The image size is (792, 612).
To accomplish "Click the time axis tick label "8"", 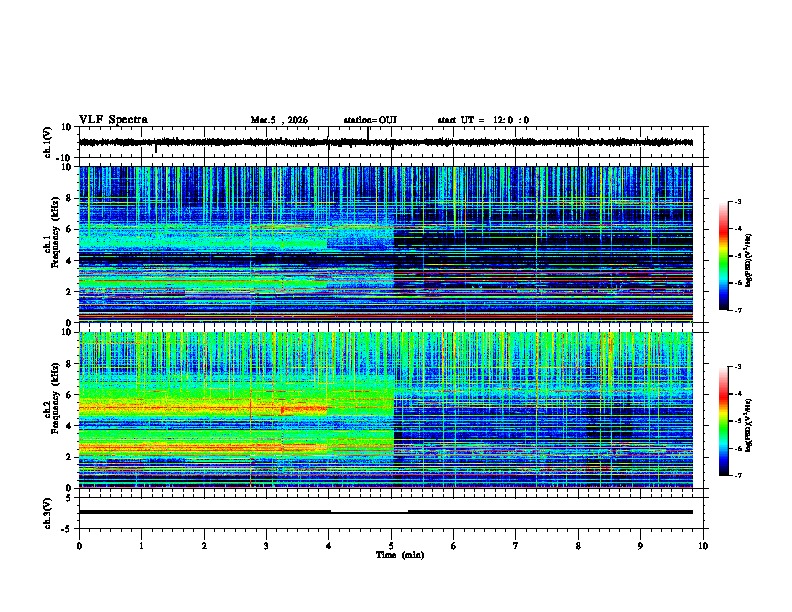I will pyautogui.click(x=578, y=546).
